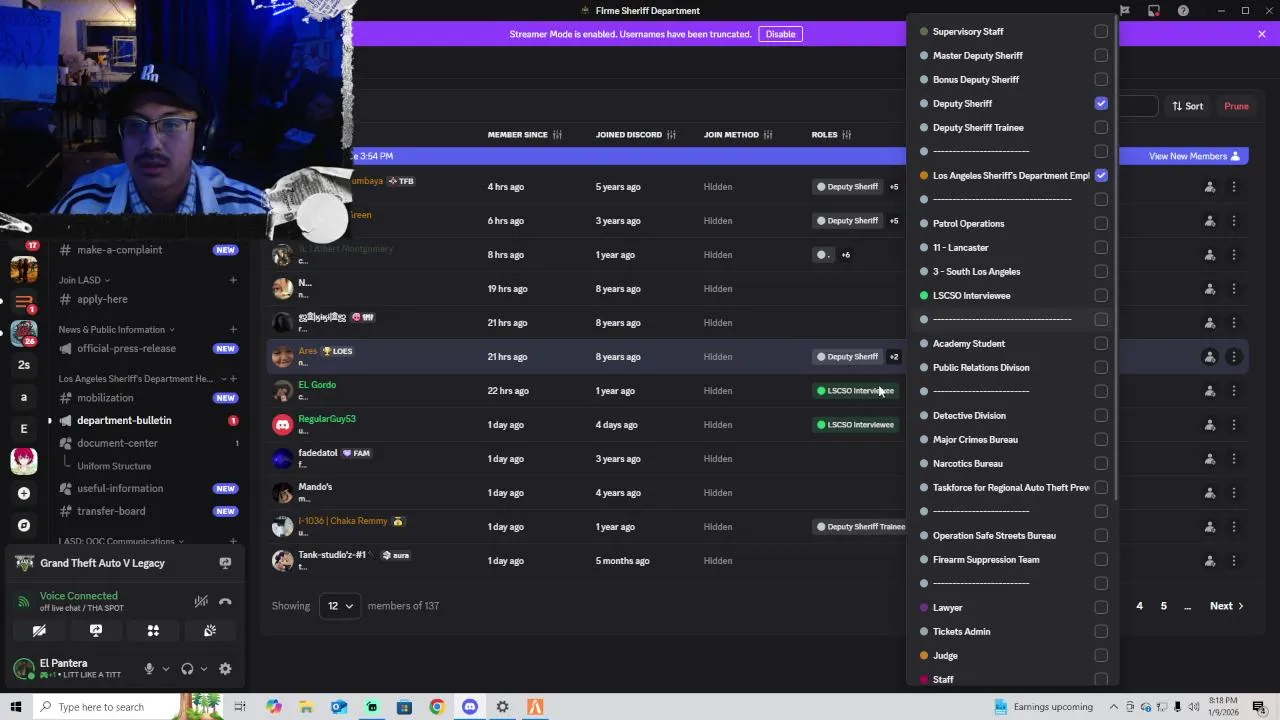This screenshot has width=1280, height=720.
Task: Mute the microphone icon
Action: tap(149, 669)
